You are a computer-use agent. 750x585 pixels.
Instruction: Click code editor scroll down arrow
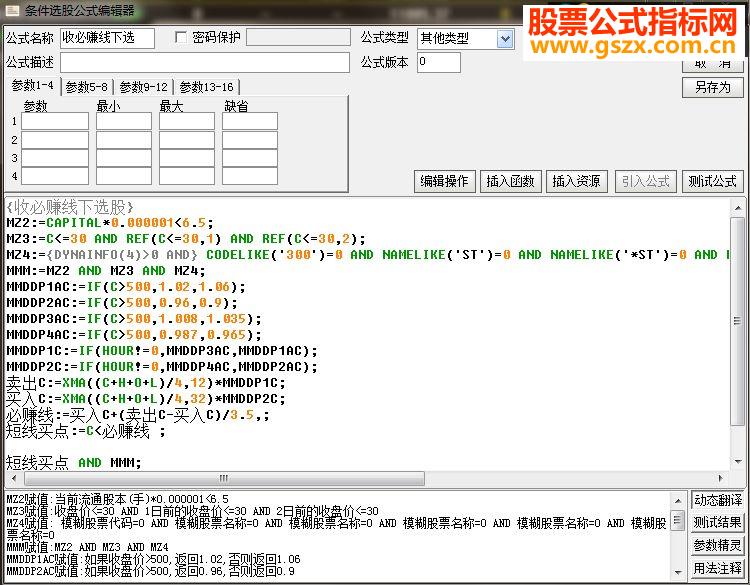pos(738,462)
